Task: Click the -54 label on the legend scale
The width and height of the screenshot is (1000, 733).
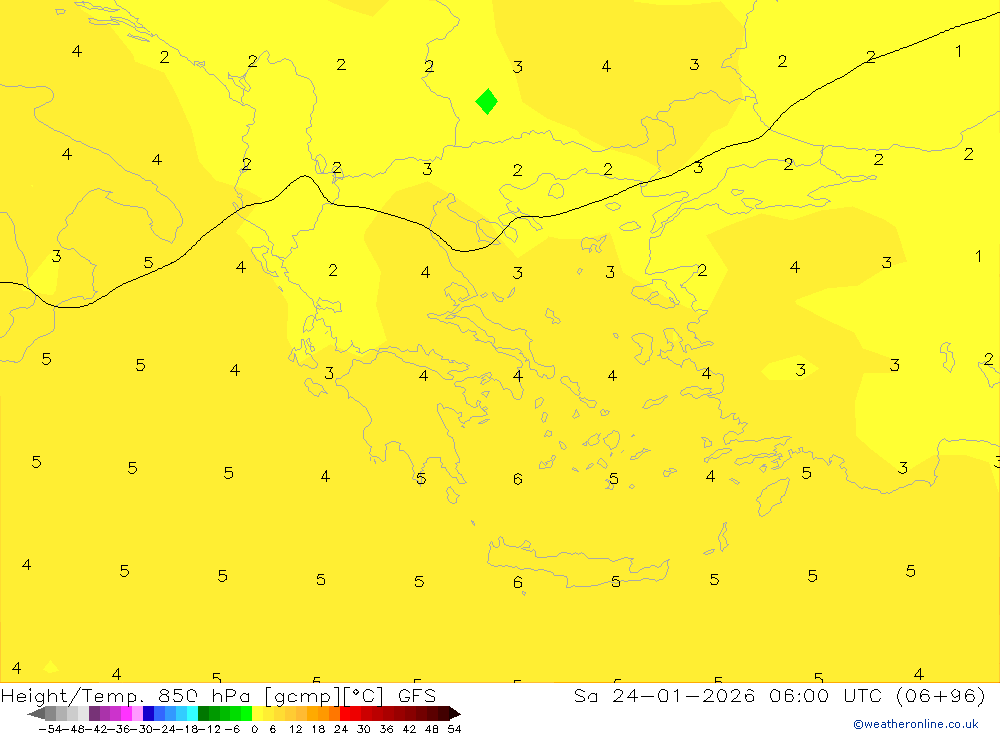Action: pyautogui.click(x=50, y=729)
